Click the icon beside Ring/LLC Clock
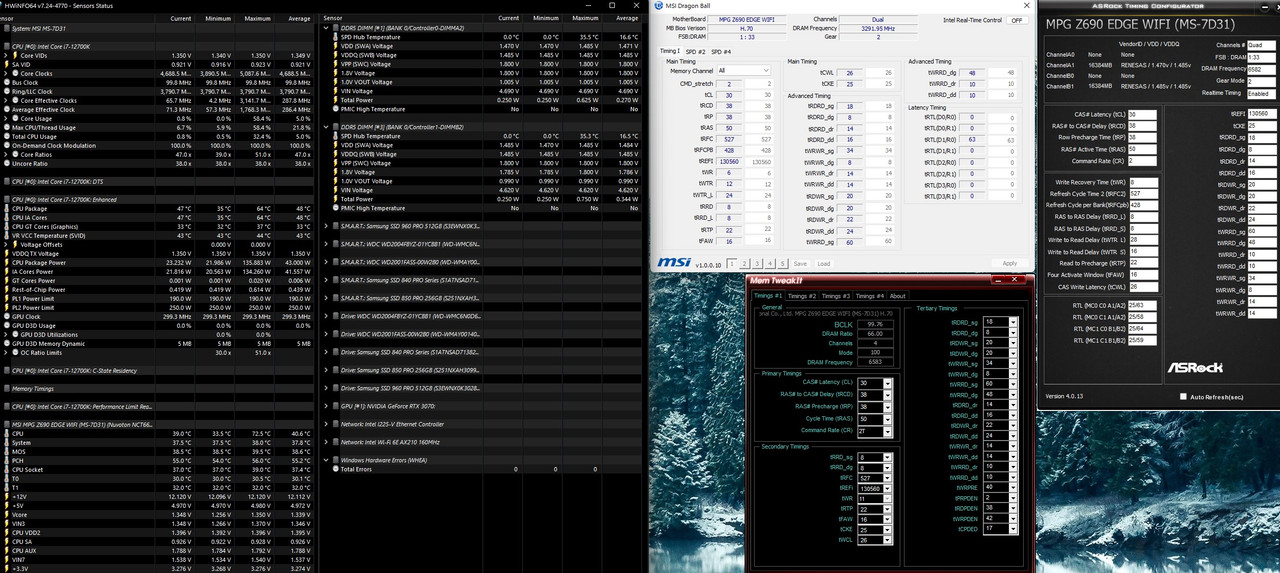The image size is (1280, 573). pos(8,91)
